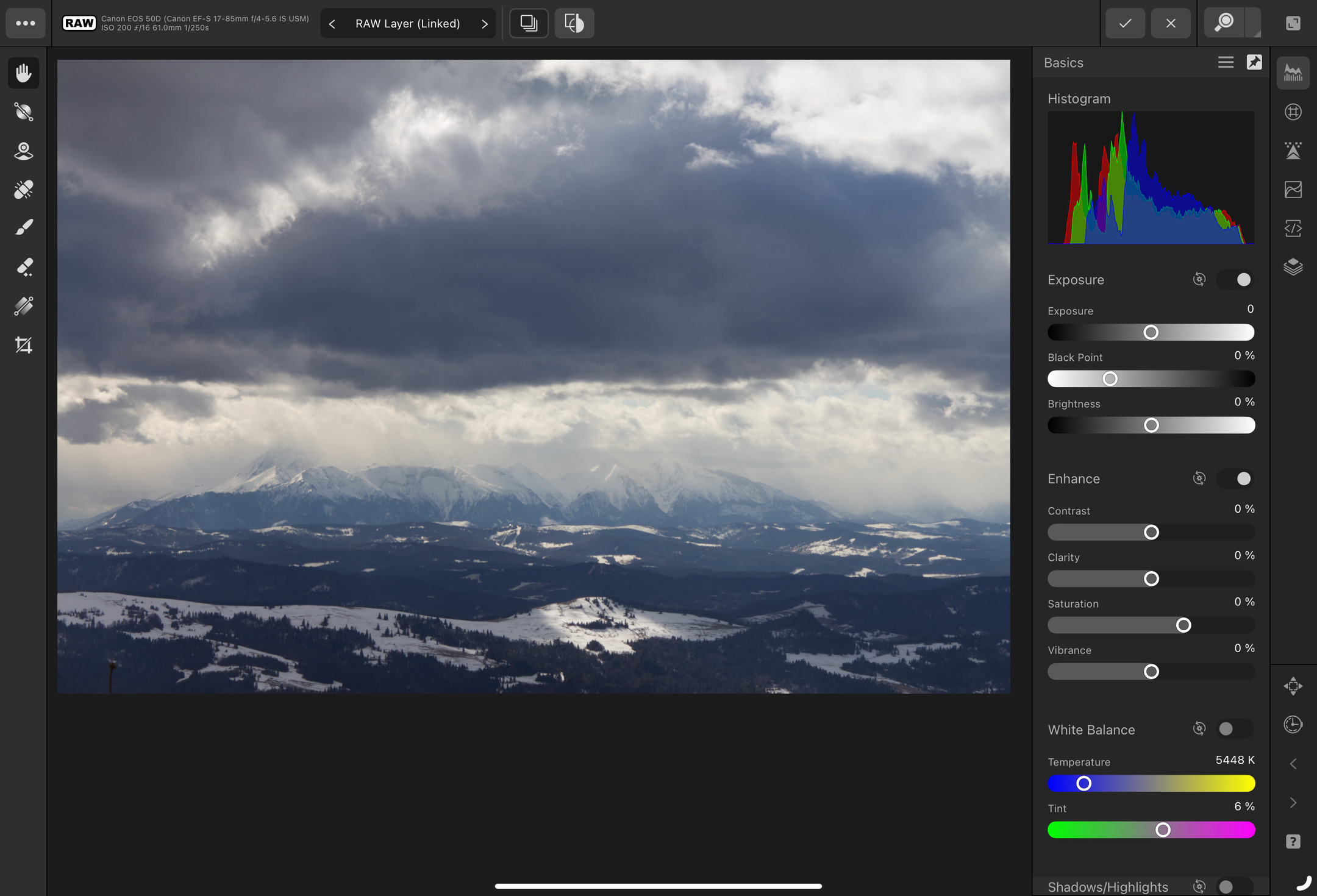Select the Hand tool in toolbar
The width and height of the screenshot is (1317, 896).
pos(23,72)
